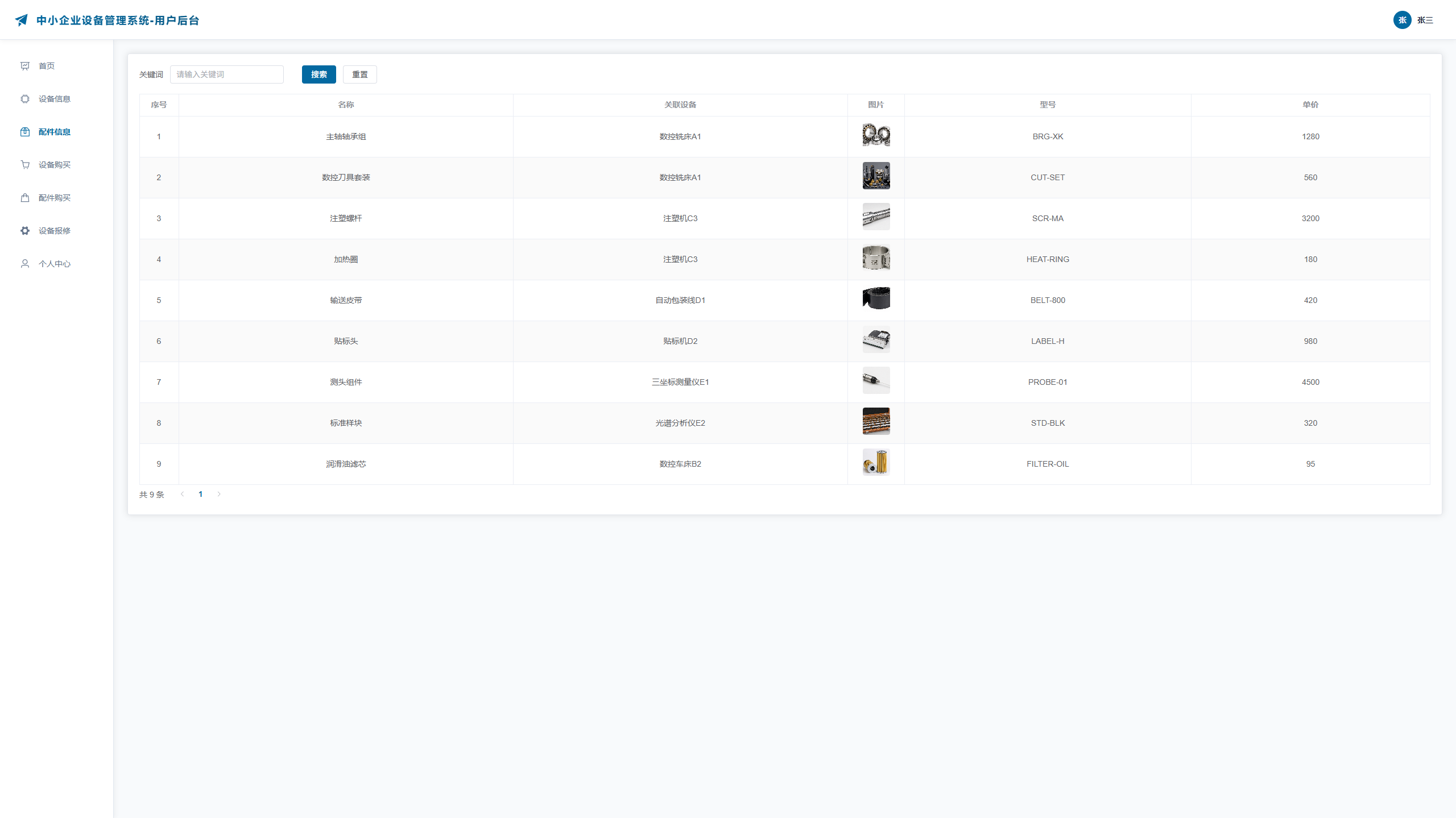Go to next page arrow in pagination
Viewport: 1456px width, 818px height.
point(219,494)
